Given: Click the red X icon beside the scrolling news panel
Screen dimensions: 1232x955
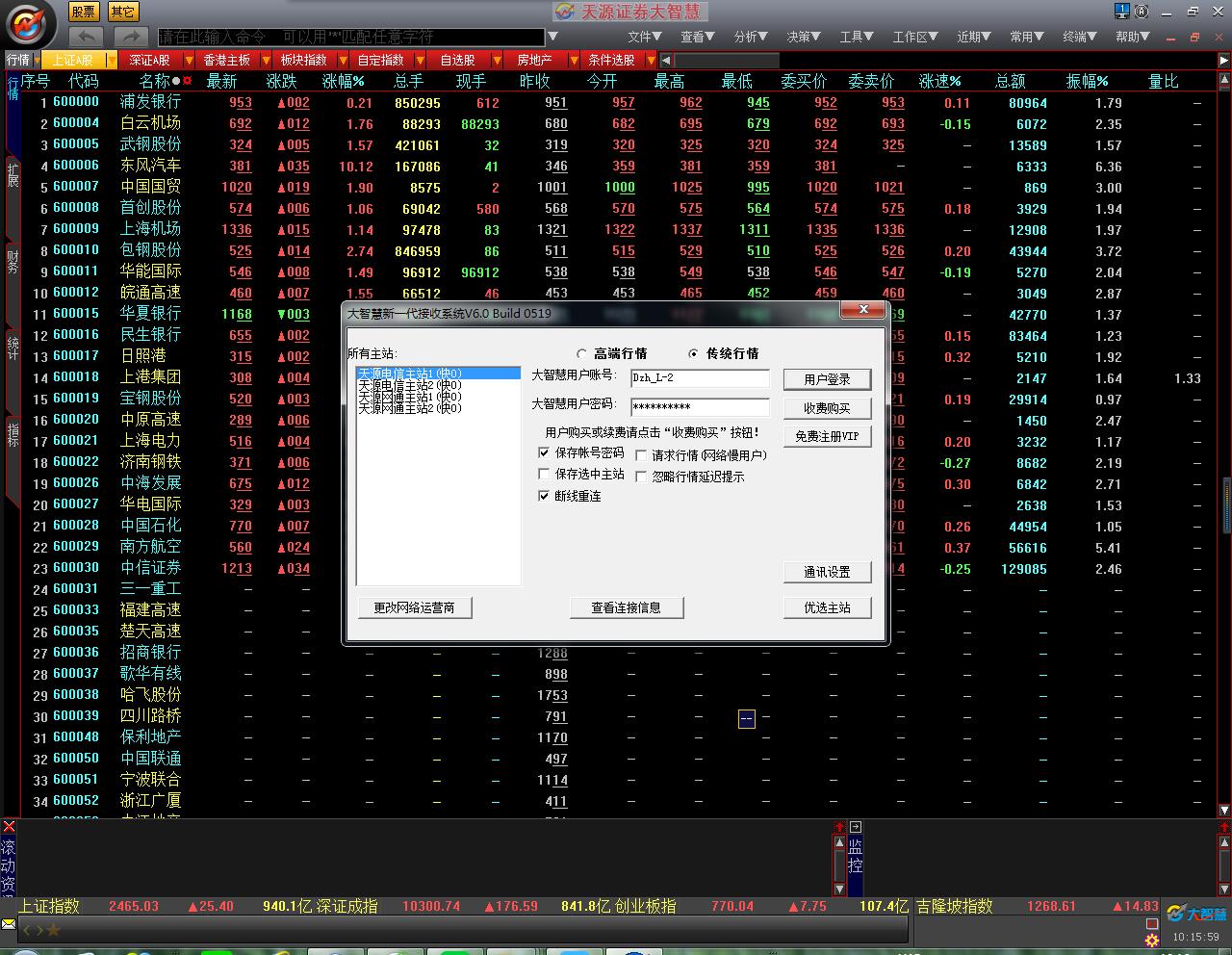Looking at the screenshot, I should [9, 827].
